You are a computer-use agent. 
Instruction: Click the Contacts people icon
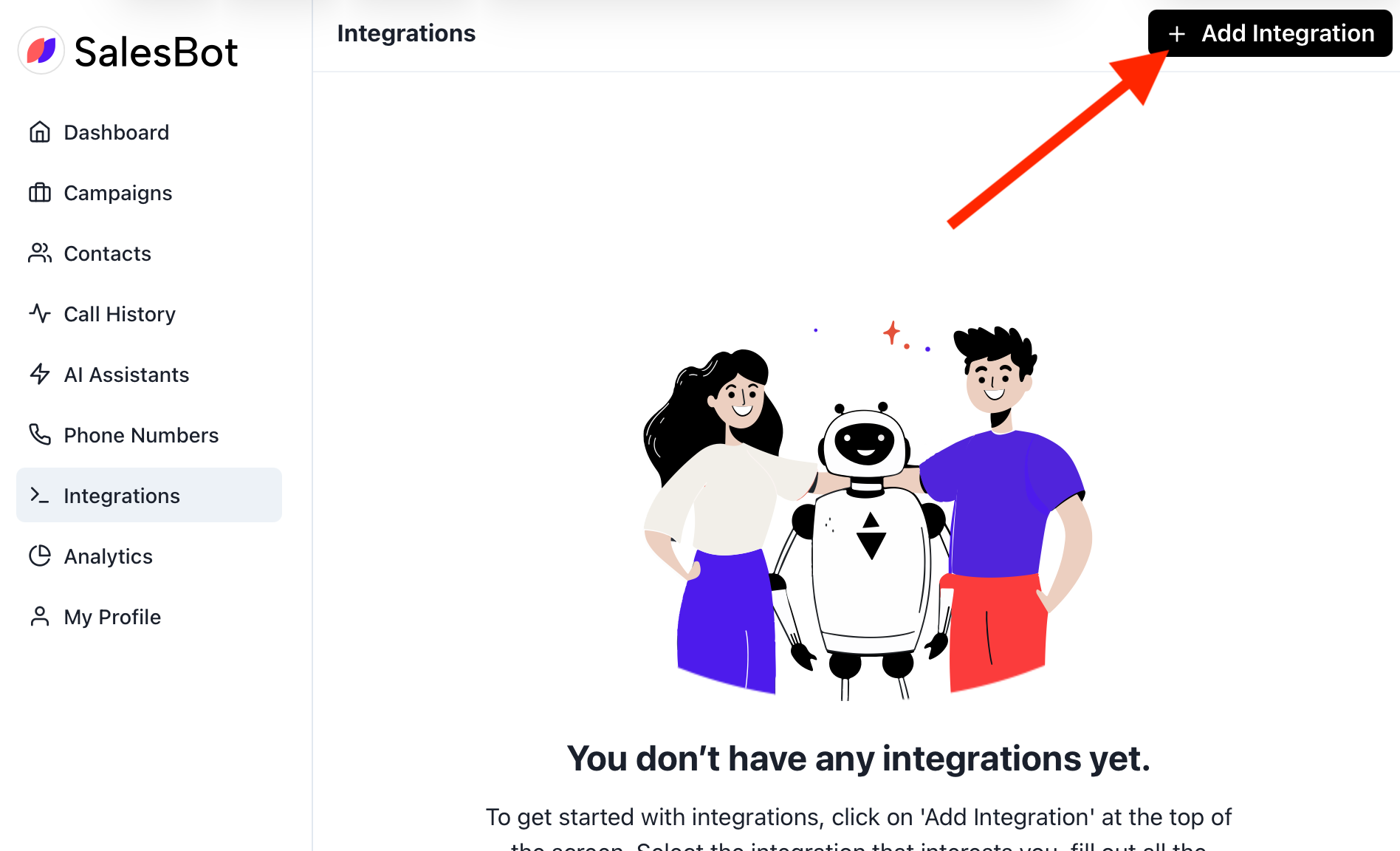[x=40, y=253]
